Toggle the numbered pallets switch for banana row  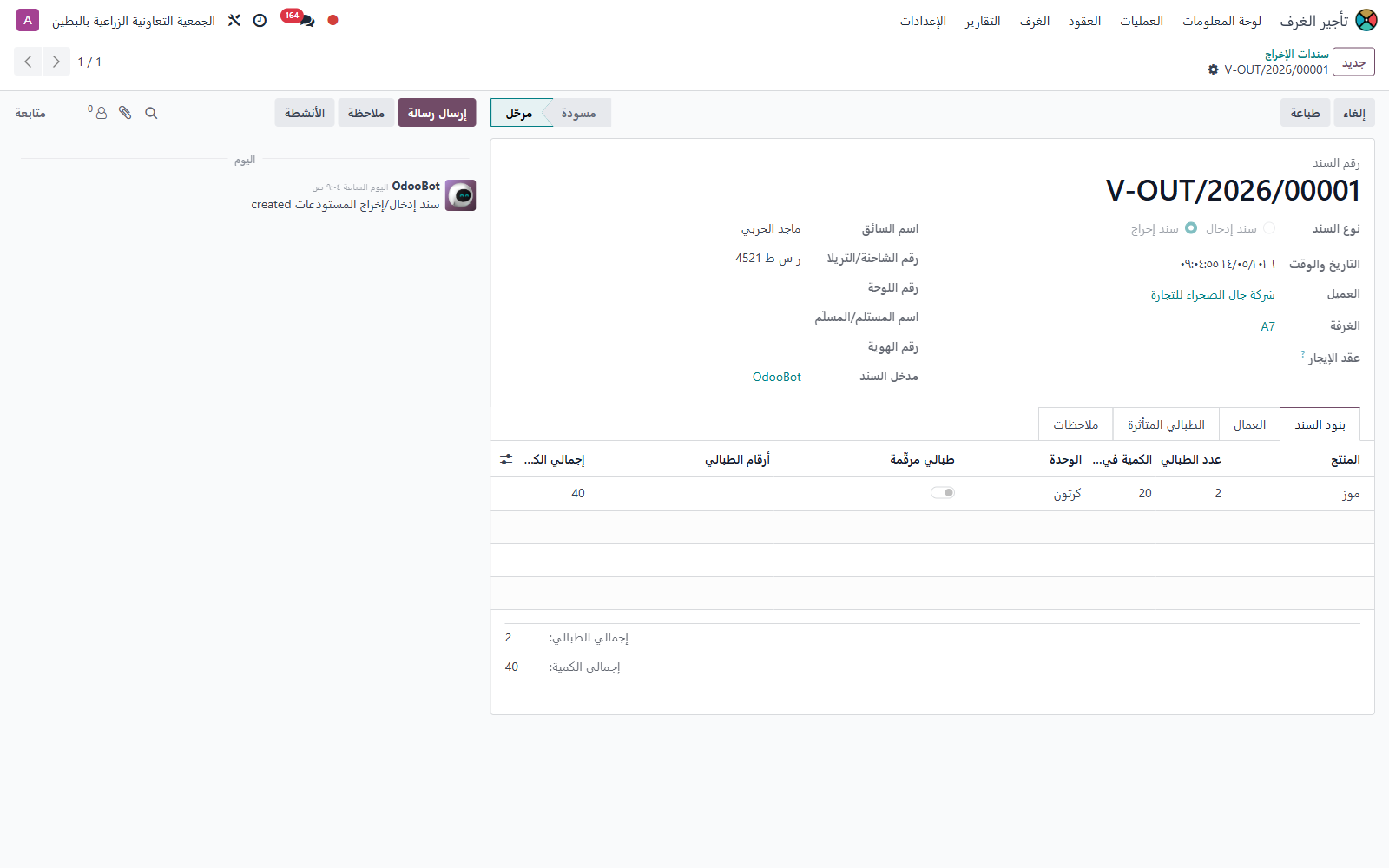click(x=943, y=493)
